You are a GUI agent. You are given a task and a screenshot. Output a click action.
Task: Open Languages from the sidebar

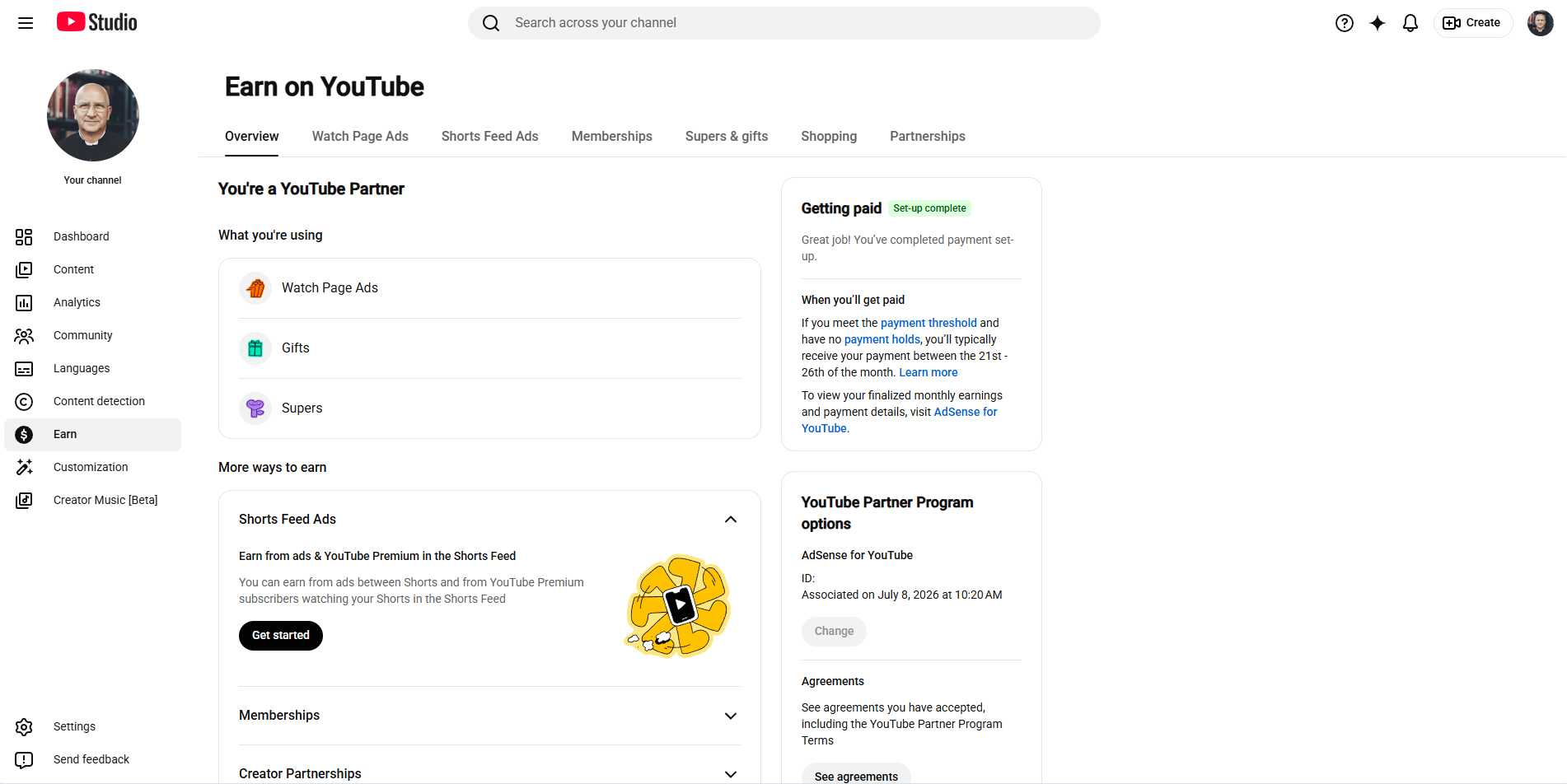pyautogui.click(x=92, y=369)
